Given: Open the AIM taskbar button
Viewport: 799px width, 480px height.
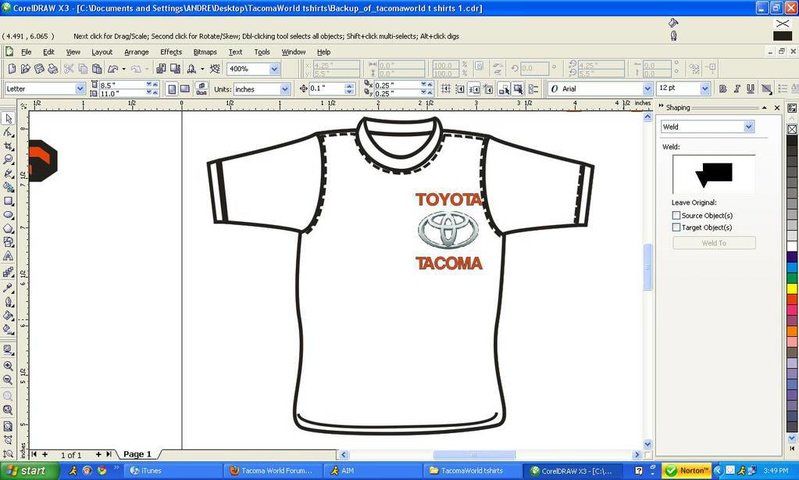Looking at the screenshot, I should tap(372, 471).
